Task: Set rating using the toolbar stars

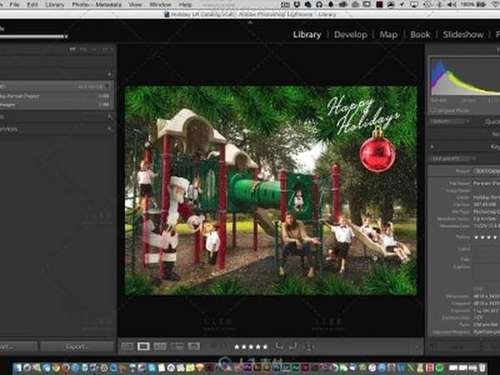Action: point(251,347)
